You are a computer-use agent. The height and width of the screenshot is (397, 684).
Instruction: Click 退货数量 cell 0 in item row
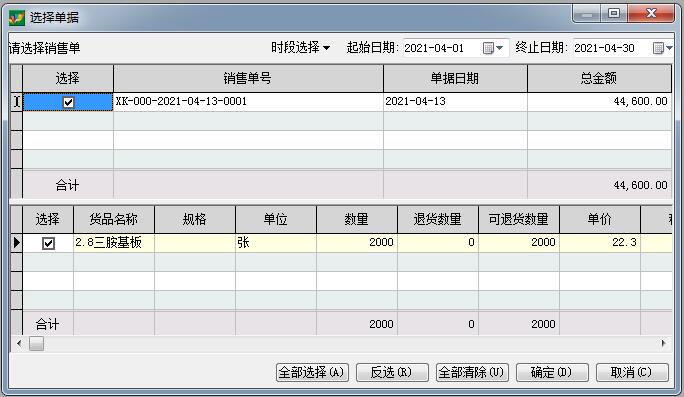(438, 243)
